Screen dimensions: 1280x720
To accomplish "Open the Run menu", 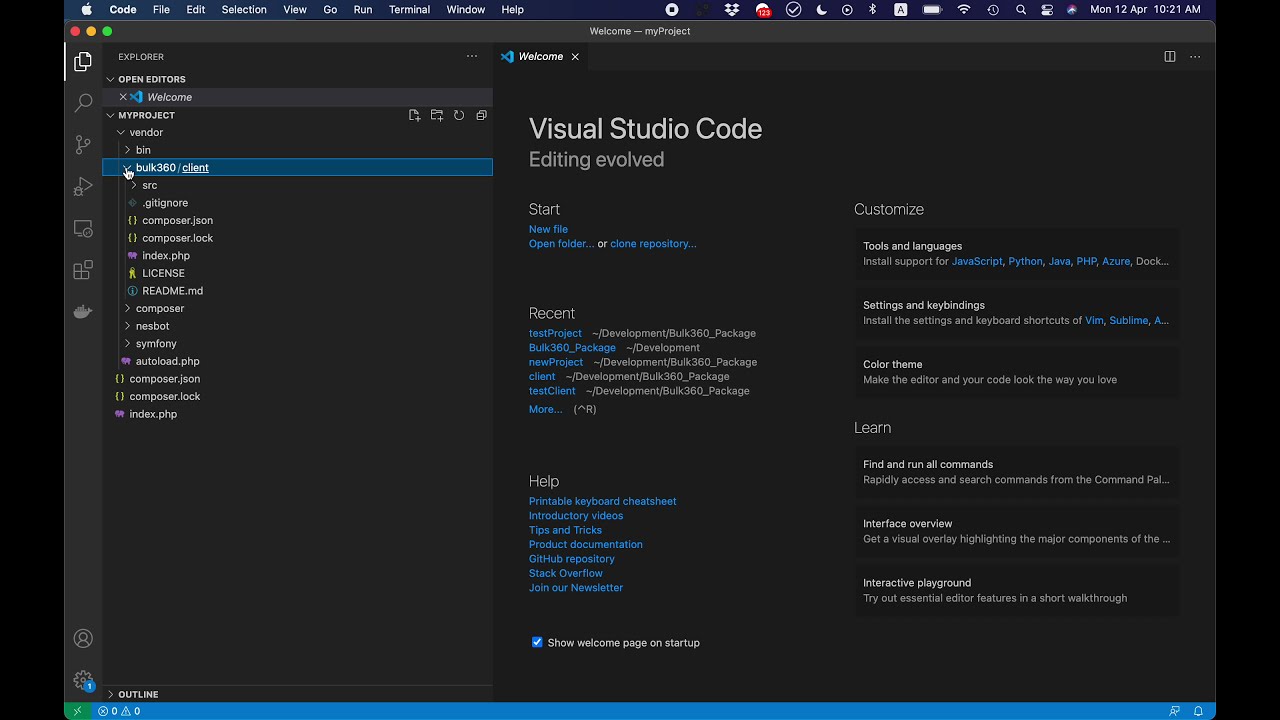I will pos(363,10).
